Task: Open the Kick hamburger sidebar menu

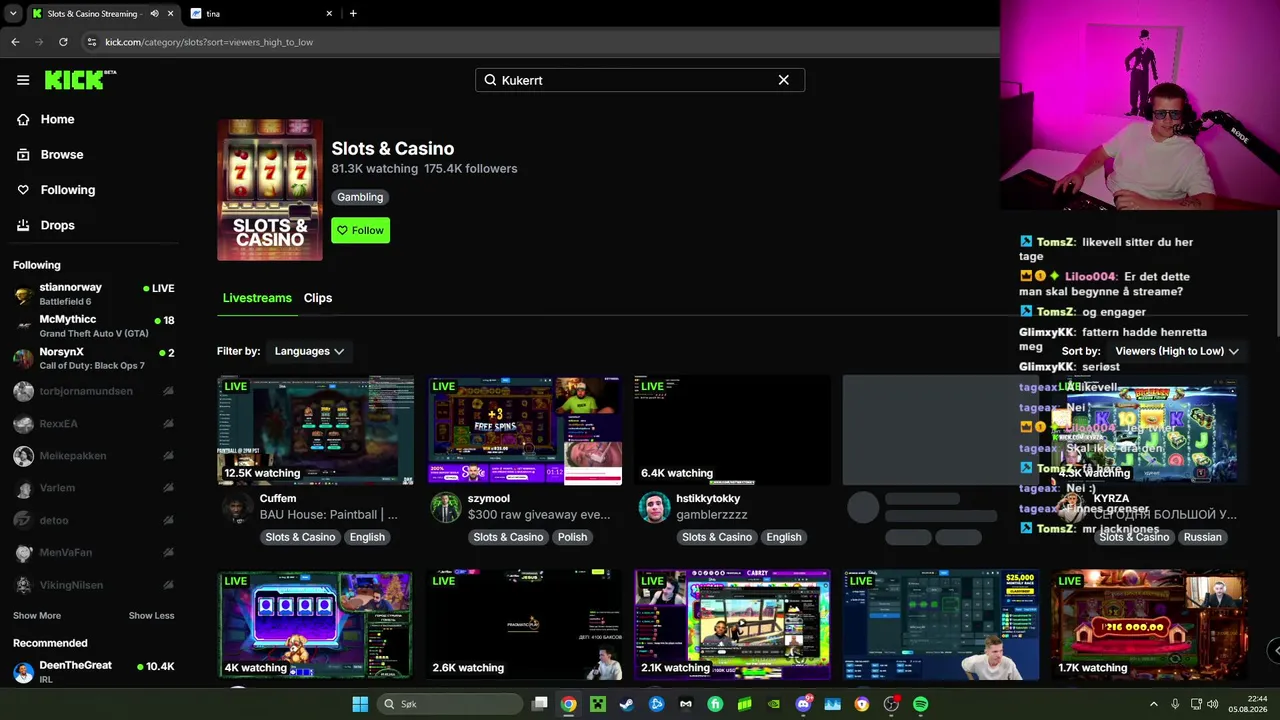Action: tap(23, 80)
